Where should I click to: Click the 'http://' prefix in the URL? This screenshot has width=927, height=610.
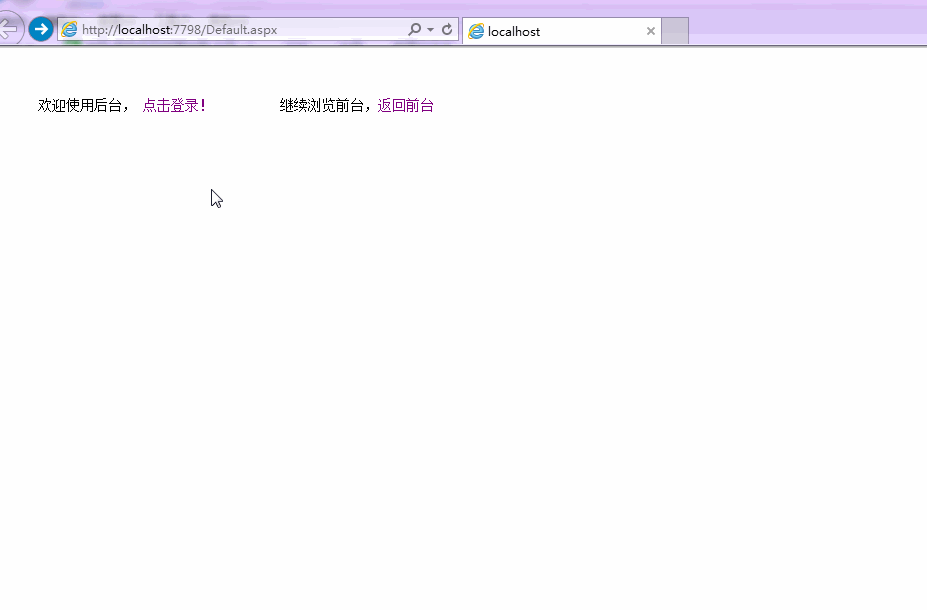pos(99,30)
